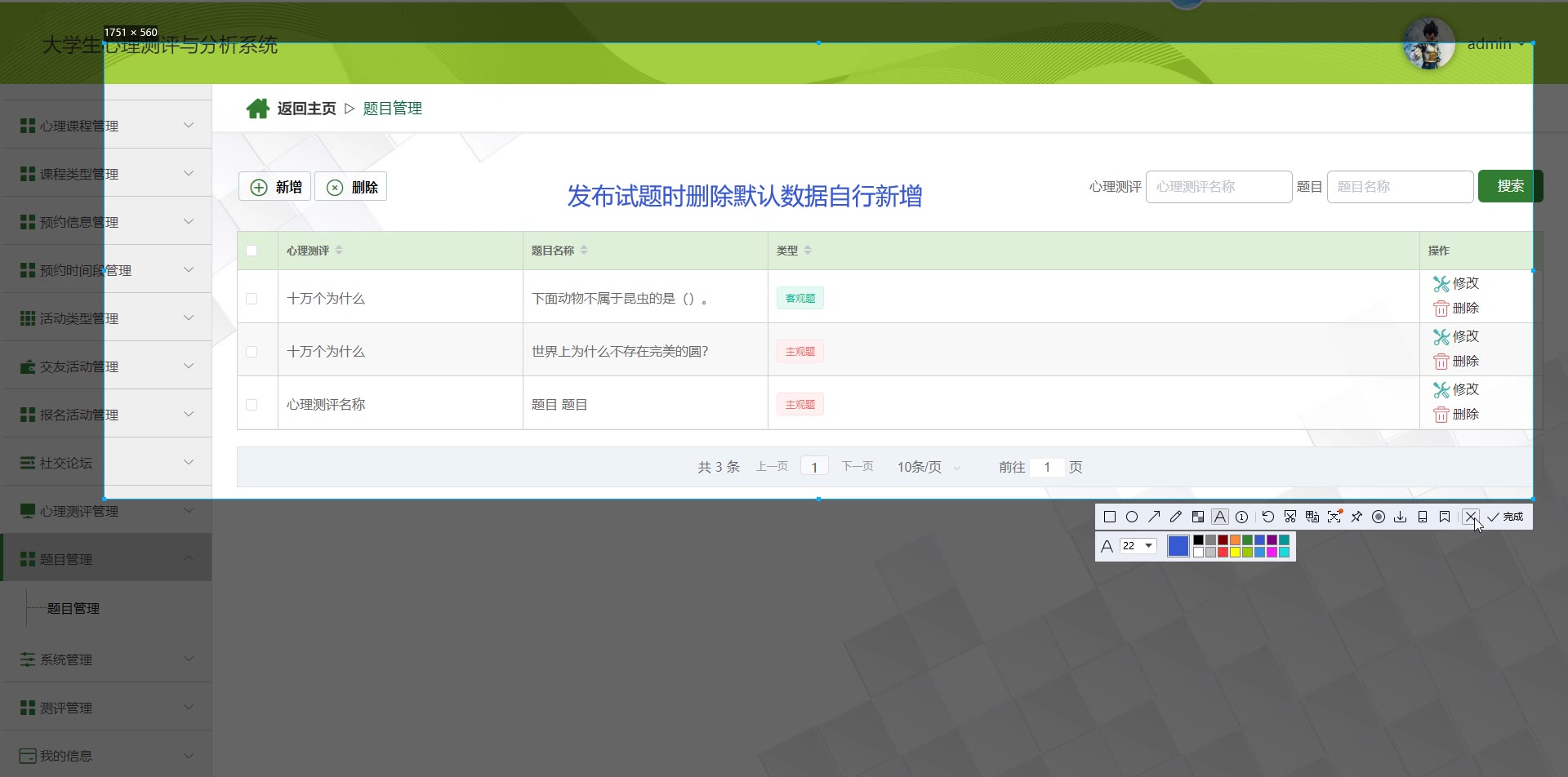Click the home icon beside 返回主页
Image resolution: width=1568 pixels, height=777 pixels.
pyautogui.click(x=257, y=109)
